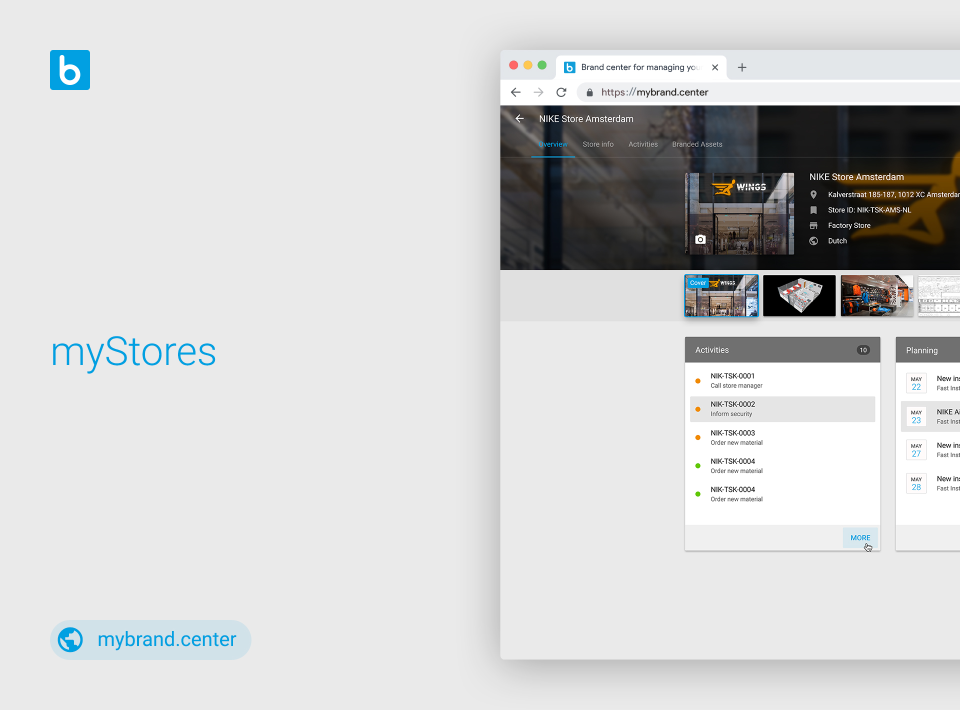960x710 pixels.
Task: Click the bookmark icon next to Store ID
Action: pyautogui.click(x=814, y=210)
